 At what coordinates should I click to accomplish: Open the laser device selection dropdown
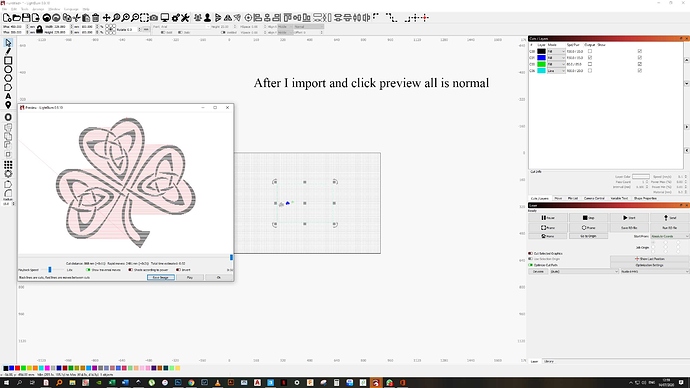[655, 271]
